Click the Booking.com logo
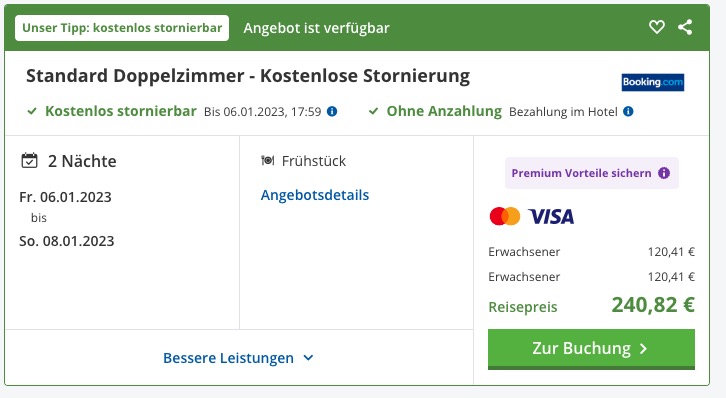The height and width of the screenshot is (398, 726). pos(652,82)
